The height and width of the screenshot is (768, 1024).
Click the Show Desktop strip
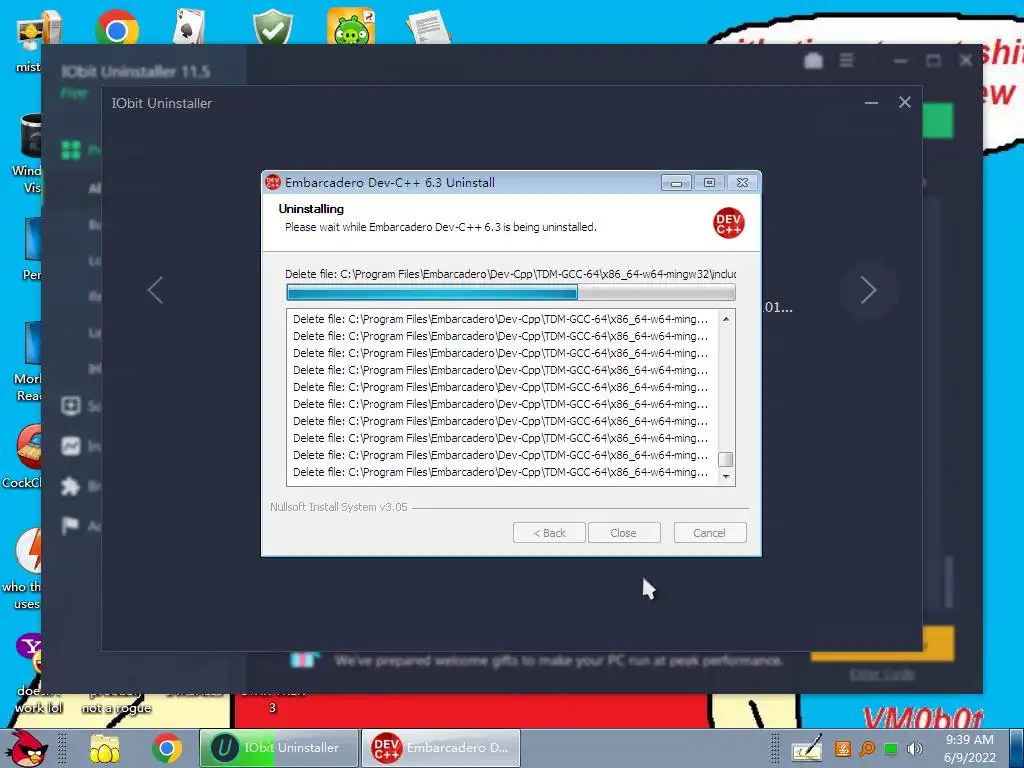click(x=1016, y=748)
